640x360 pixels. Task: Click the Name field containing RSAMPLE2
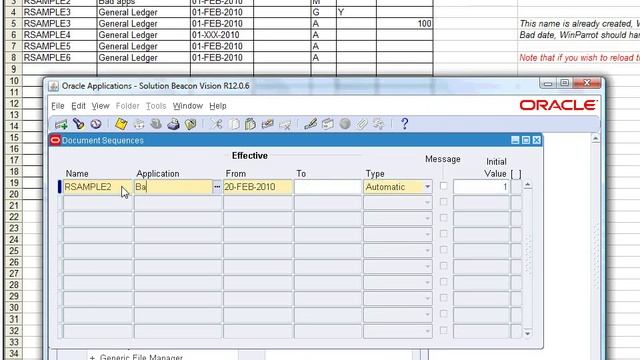tap(98, 187)
